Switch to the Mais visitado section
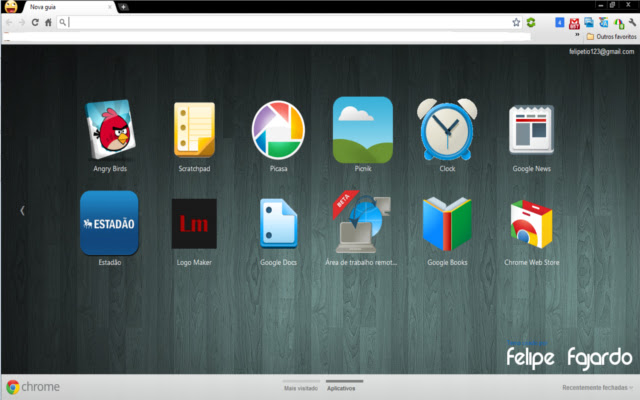This screenshot has height=400, width=640. (301, 388)
